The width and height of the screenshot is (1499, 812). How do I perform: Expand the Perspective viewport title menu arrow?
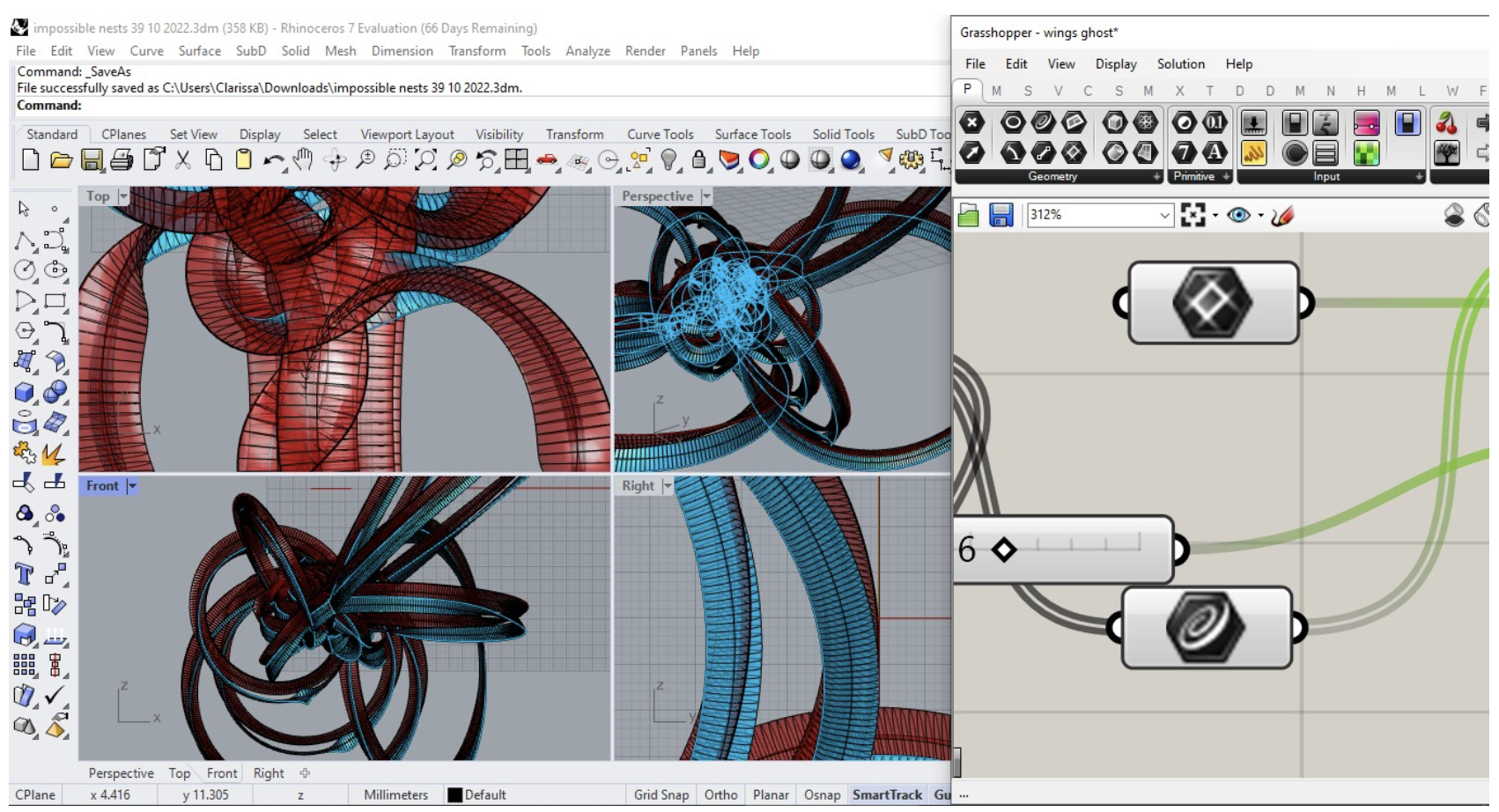(x=706, y=196)
